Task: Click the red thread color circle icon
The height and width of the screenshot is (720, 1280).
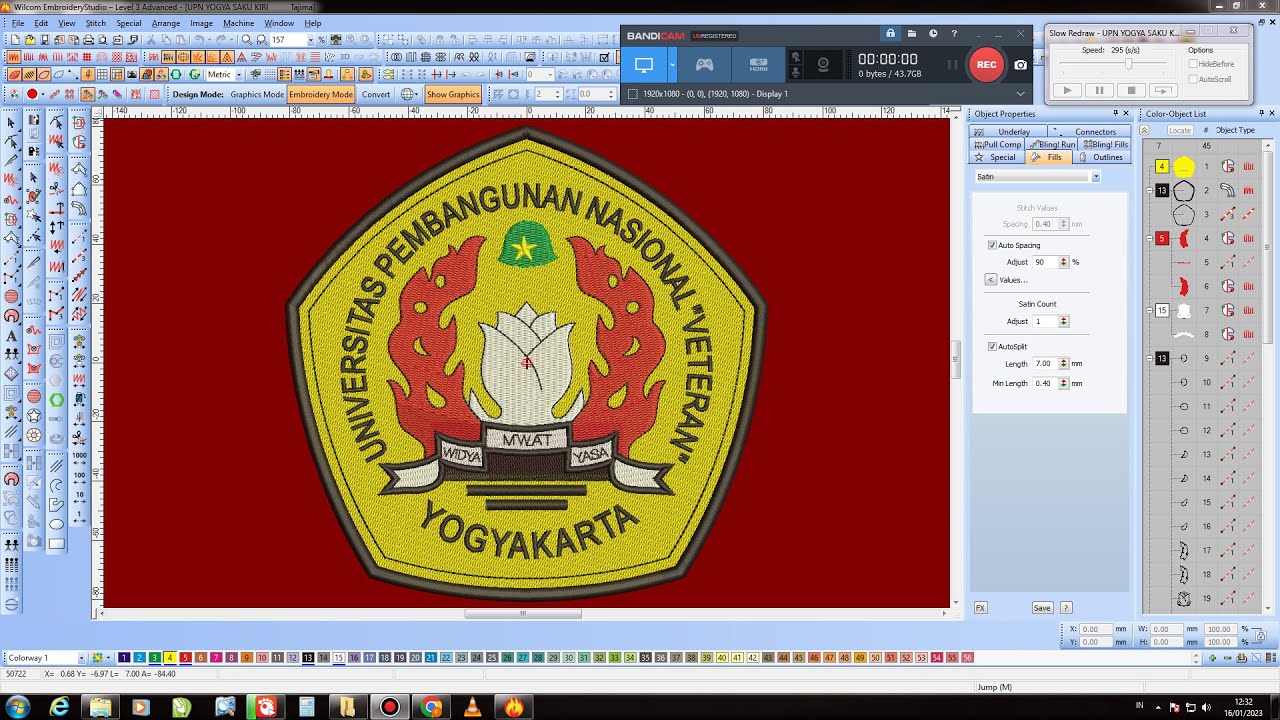Action: (x=32, y=94)
